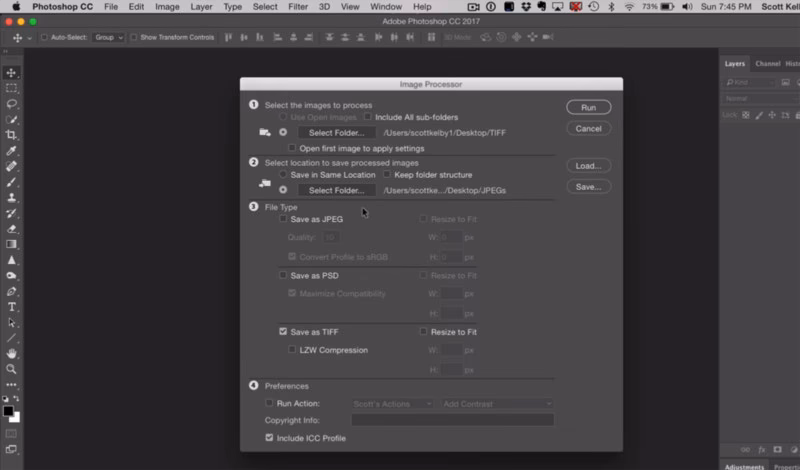Uncheck Include ICC Profile
This screenshot has width=800, height=470.
pos(269,438)
